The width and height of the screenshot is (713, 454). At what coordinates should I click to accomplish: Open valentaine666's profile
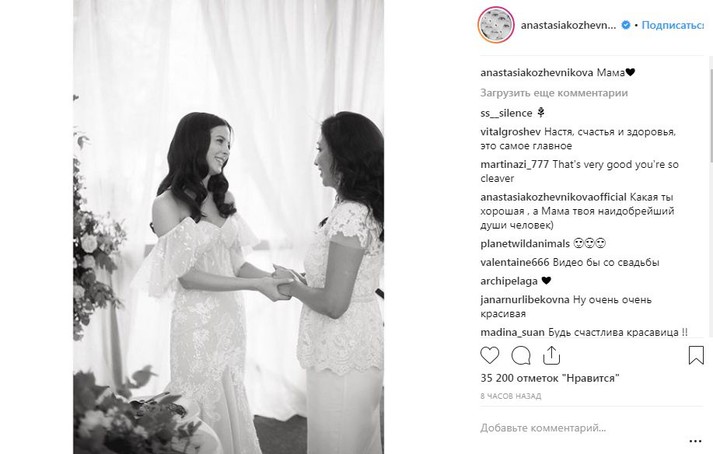coord(515,262)
